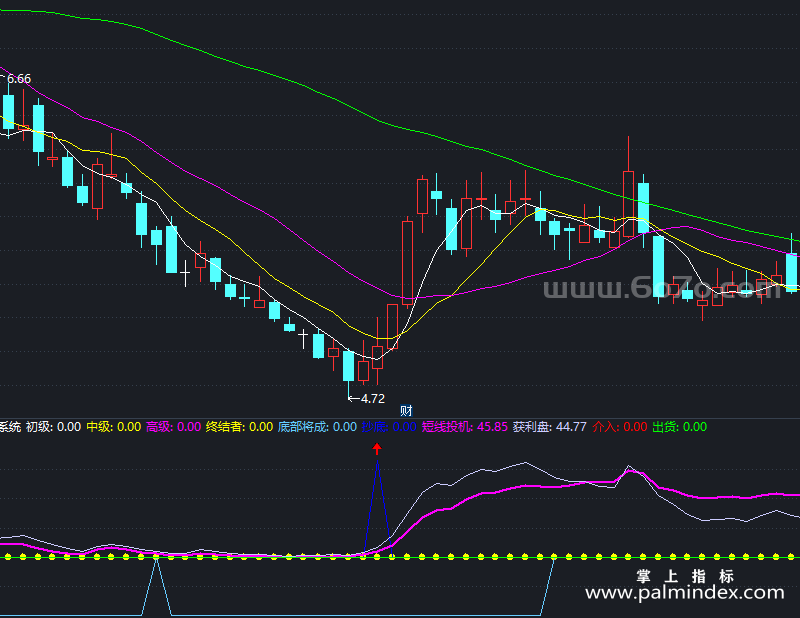Click the tall red candle with highest wick

[629, 204]
